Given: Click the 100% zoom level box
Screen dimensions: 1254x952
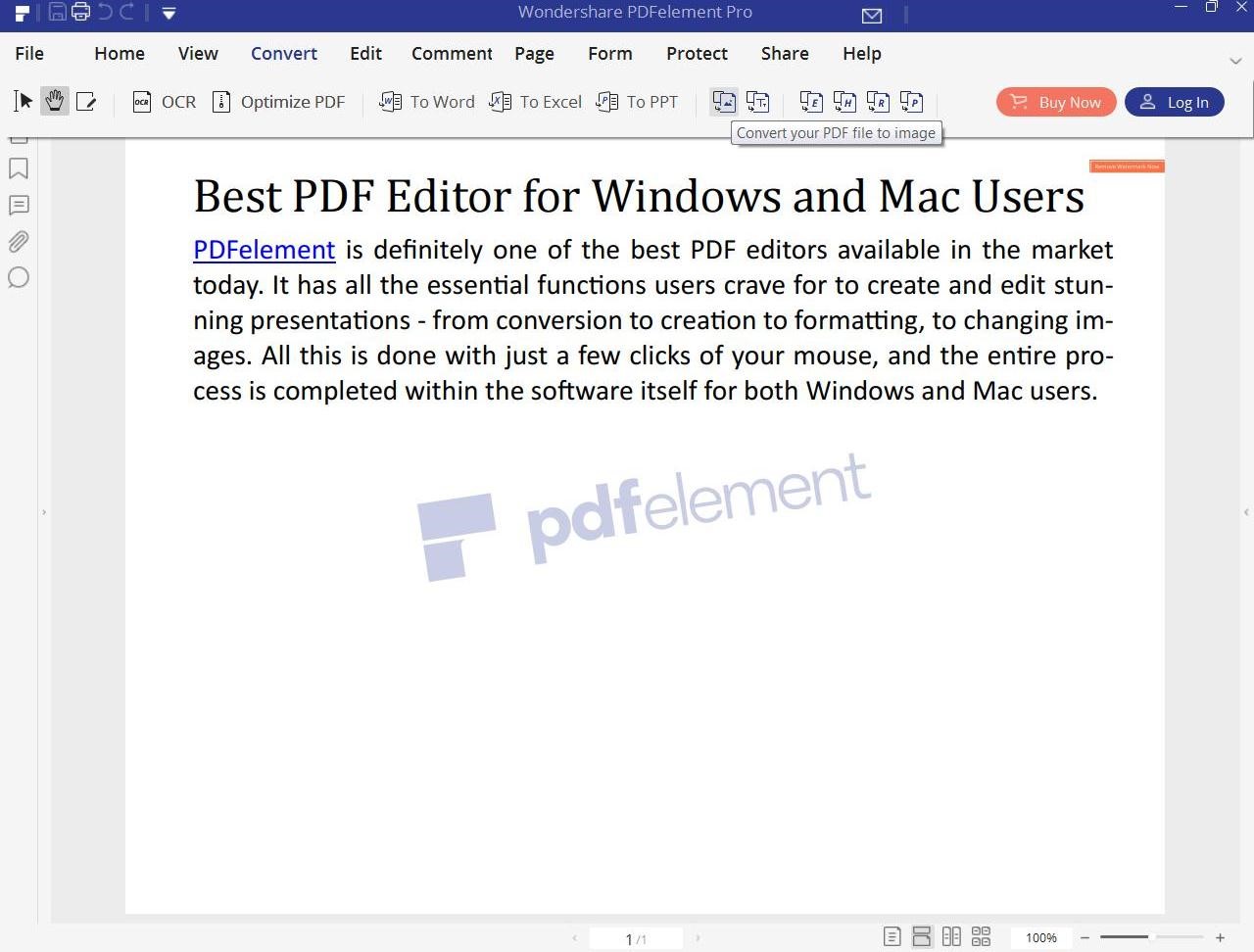Looking at the screenshot, I should pos(1041,938).
